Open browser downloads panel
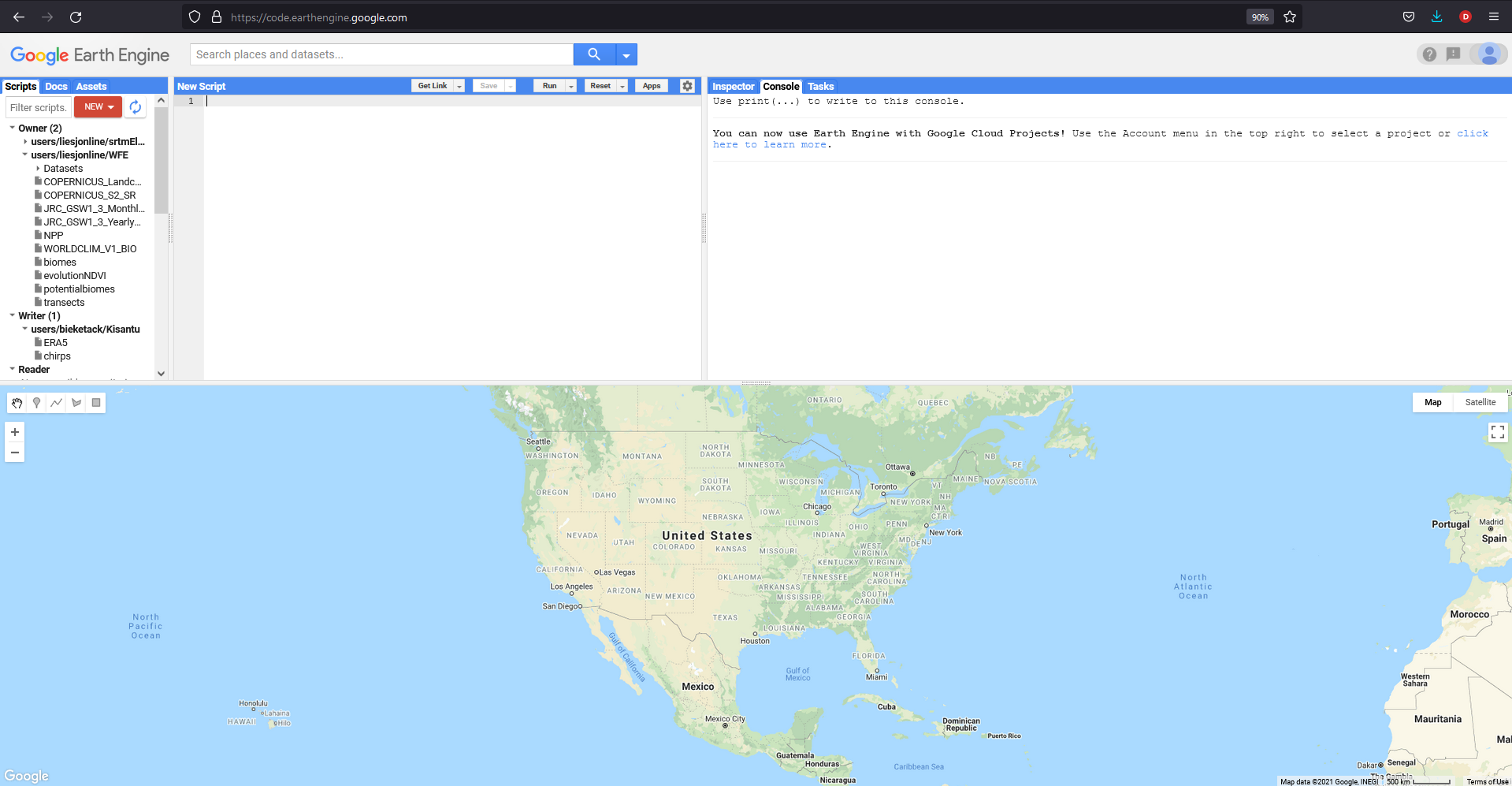This screenshot has height=786, width=1512. pyautogui.click(x=1437, y=17)
